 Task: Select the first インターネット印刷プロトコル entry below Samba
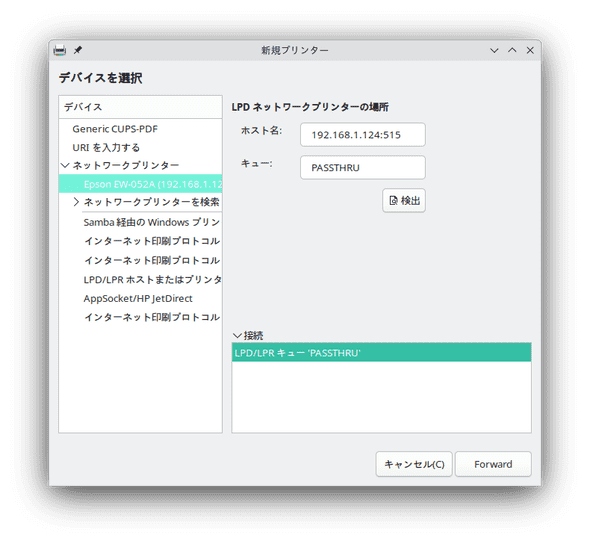click(x=140, y=241)
